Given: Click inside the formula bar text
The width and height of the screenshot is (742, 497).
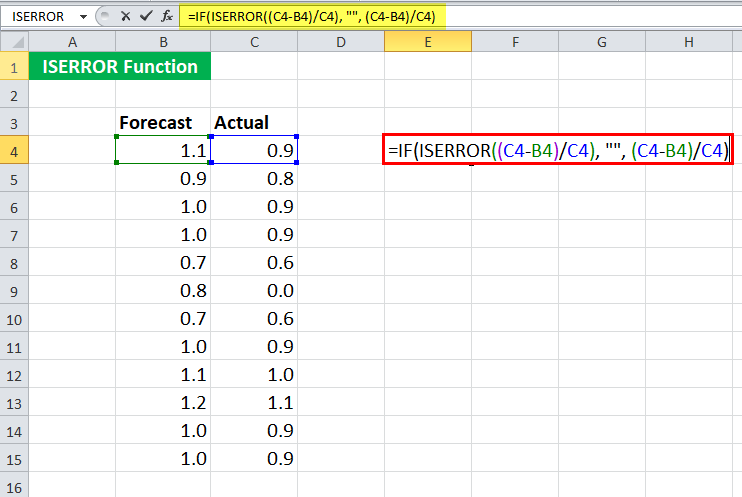Looking at the screenshot, I should point(311,17).
